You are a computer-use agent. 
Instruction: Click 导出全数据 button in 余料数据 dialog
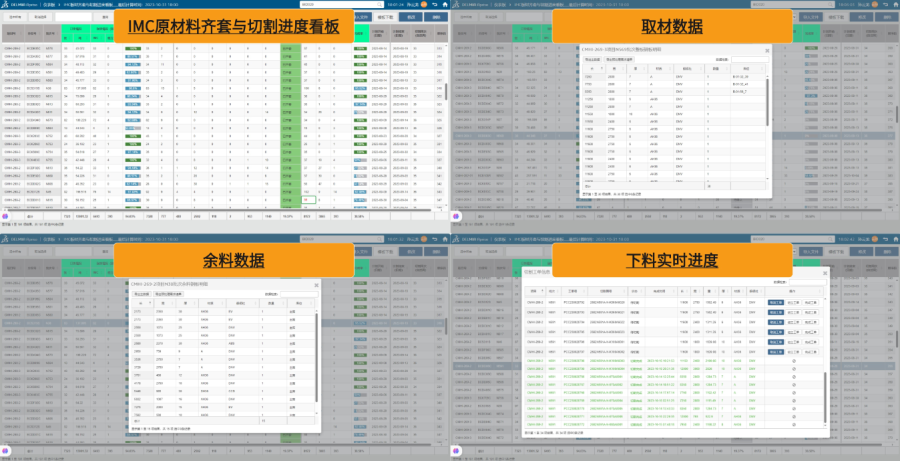pyautogui.click(x=141, y=293)
